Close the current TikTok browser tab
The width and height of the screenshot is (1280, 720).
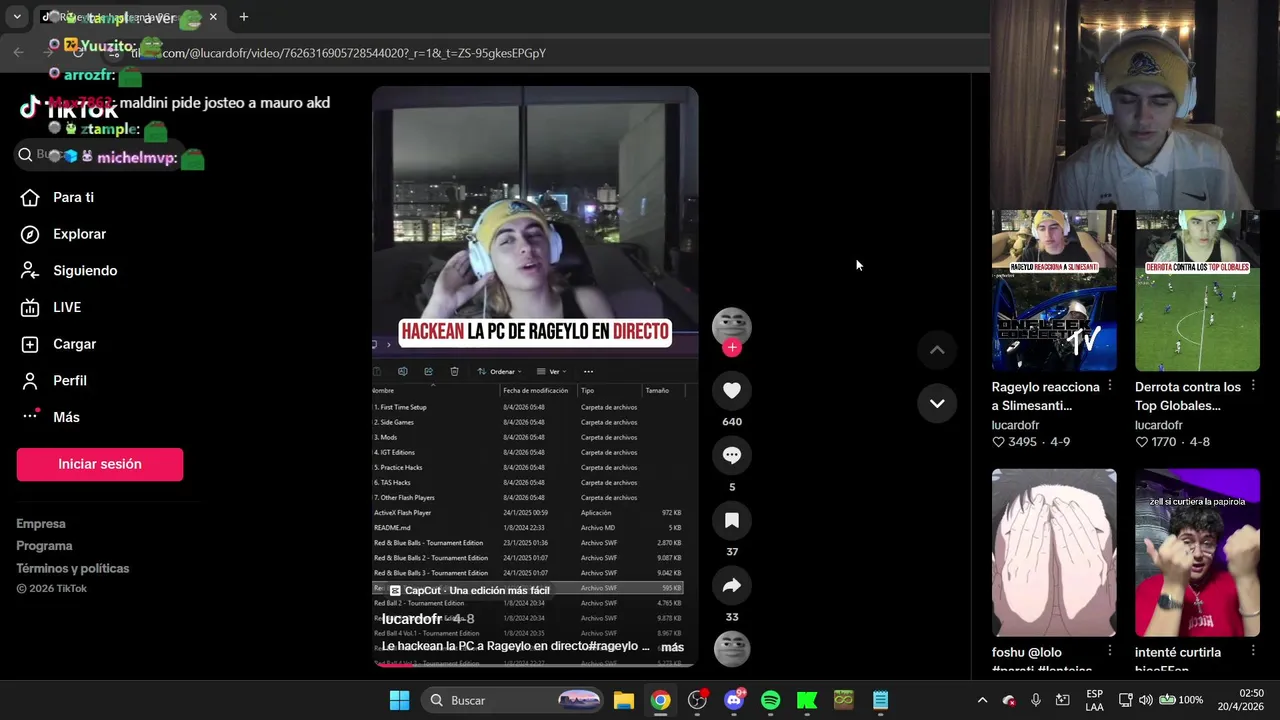pyautogui.click(x=213, y=17)
